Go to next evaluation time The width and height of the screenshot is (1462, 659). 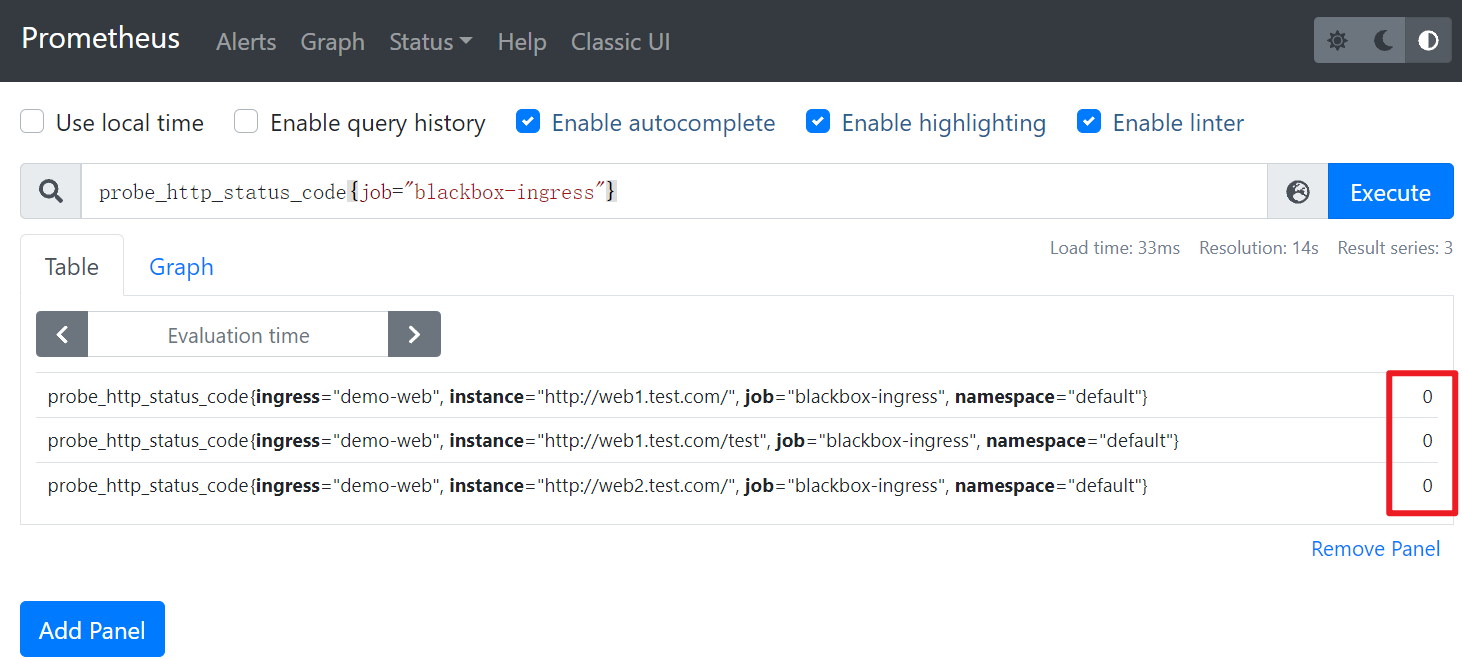414,335
